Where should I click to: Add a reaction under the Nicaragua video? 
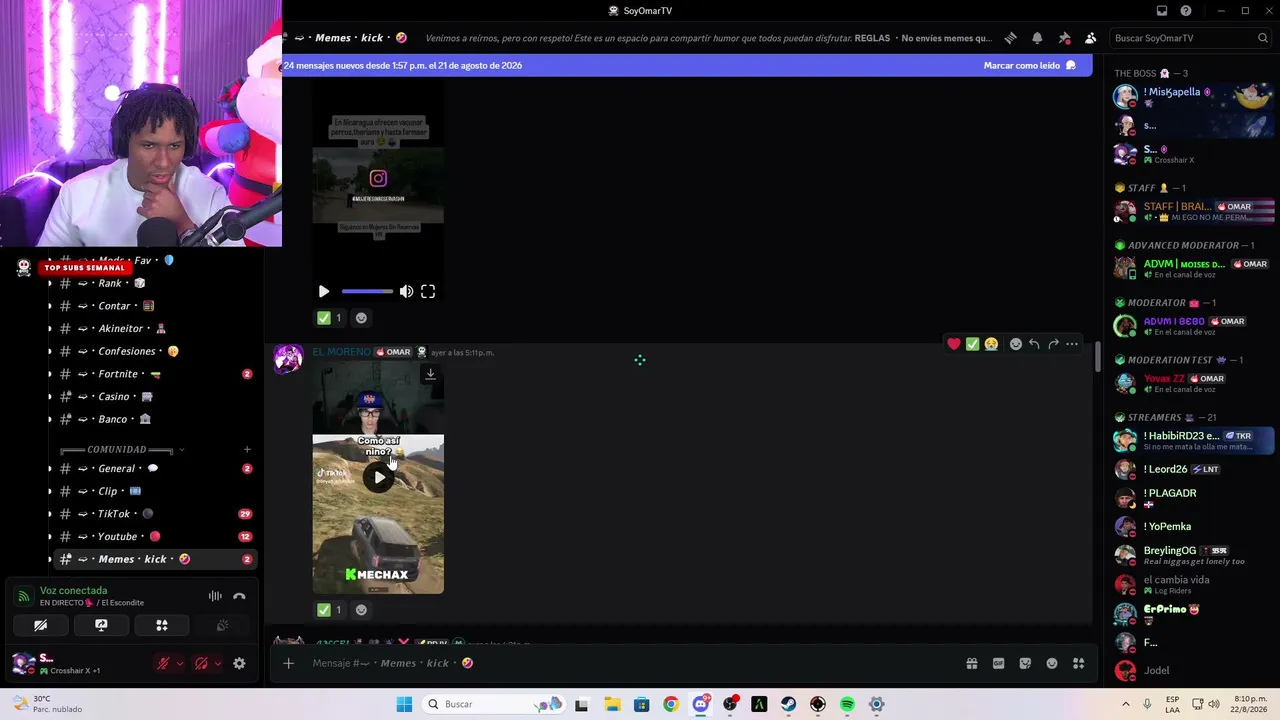361,318
